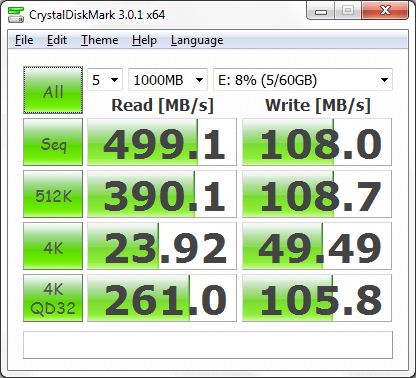Viewport: 416px width, 378px height.
Task: Click the 512K write result 108.7
Action: tap(317, 194)
